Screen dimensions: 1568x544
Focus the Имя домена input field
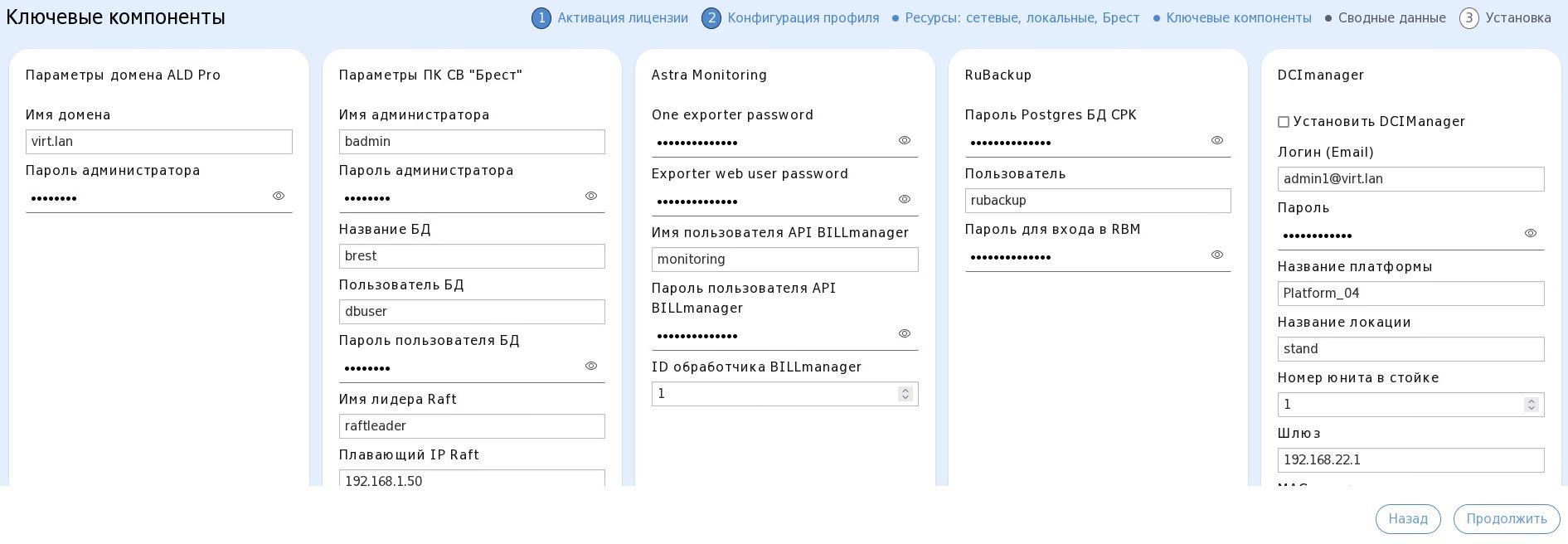[x=159, y=142]
